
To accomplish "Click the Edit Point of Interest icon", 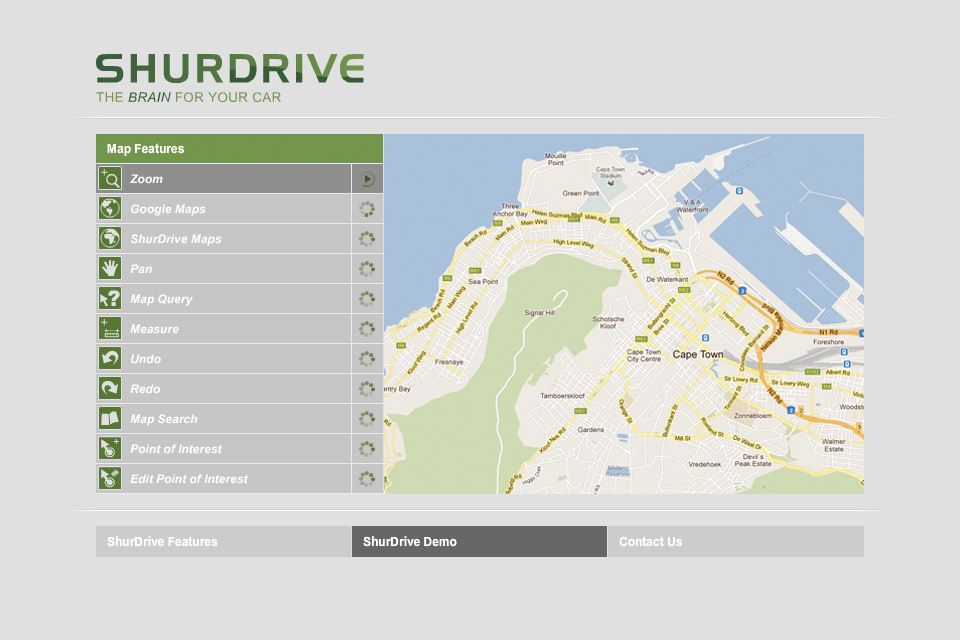I will [x=110, y=479].
